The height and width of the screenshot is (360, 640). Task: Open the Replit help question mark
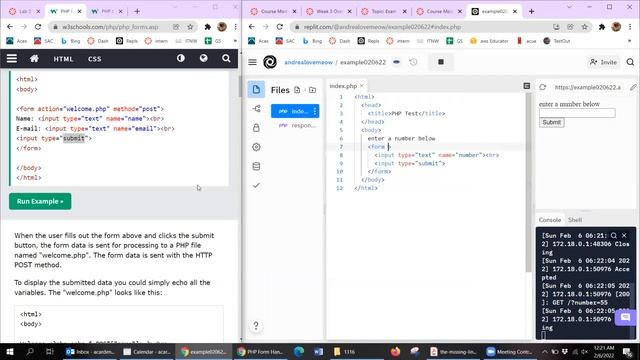tap(256, 326)
